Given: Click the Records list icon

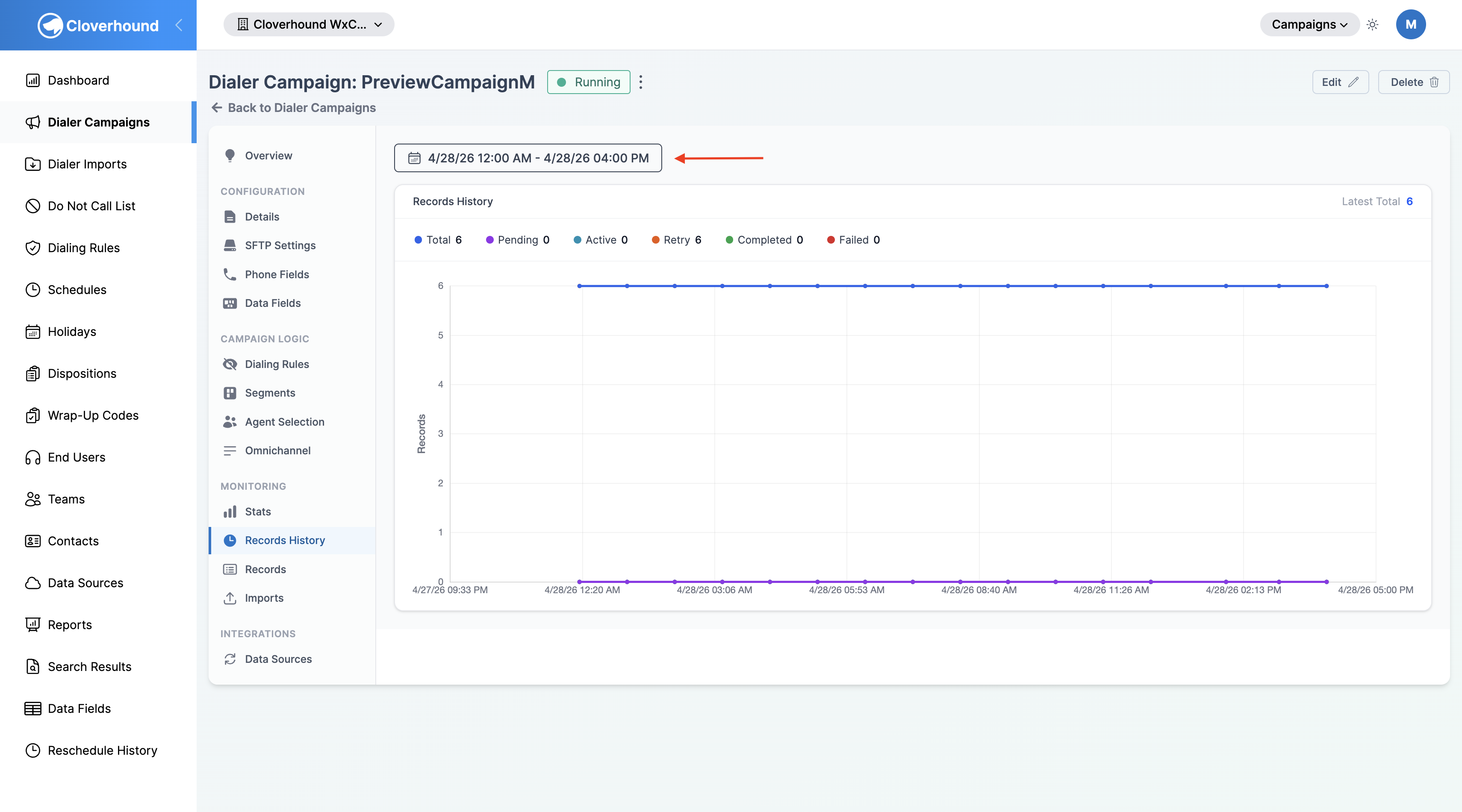Looking at the screenshot, I should (x=230, y=570).
